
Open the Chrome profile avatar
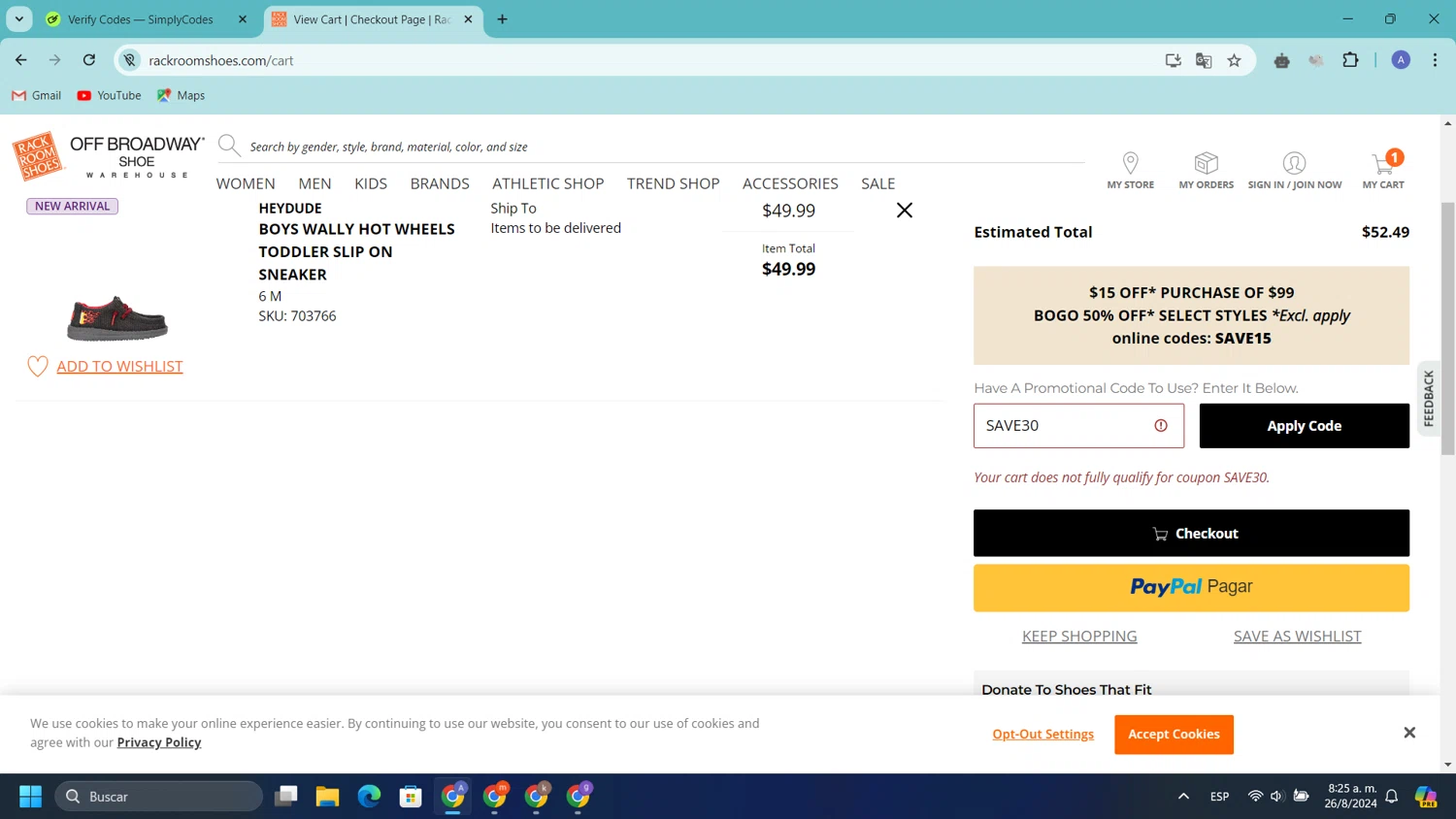click(1401, 60)
